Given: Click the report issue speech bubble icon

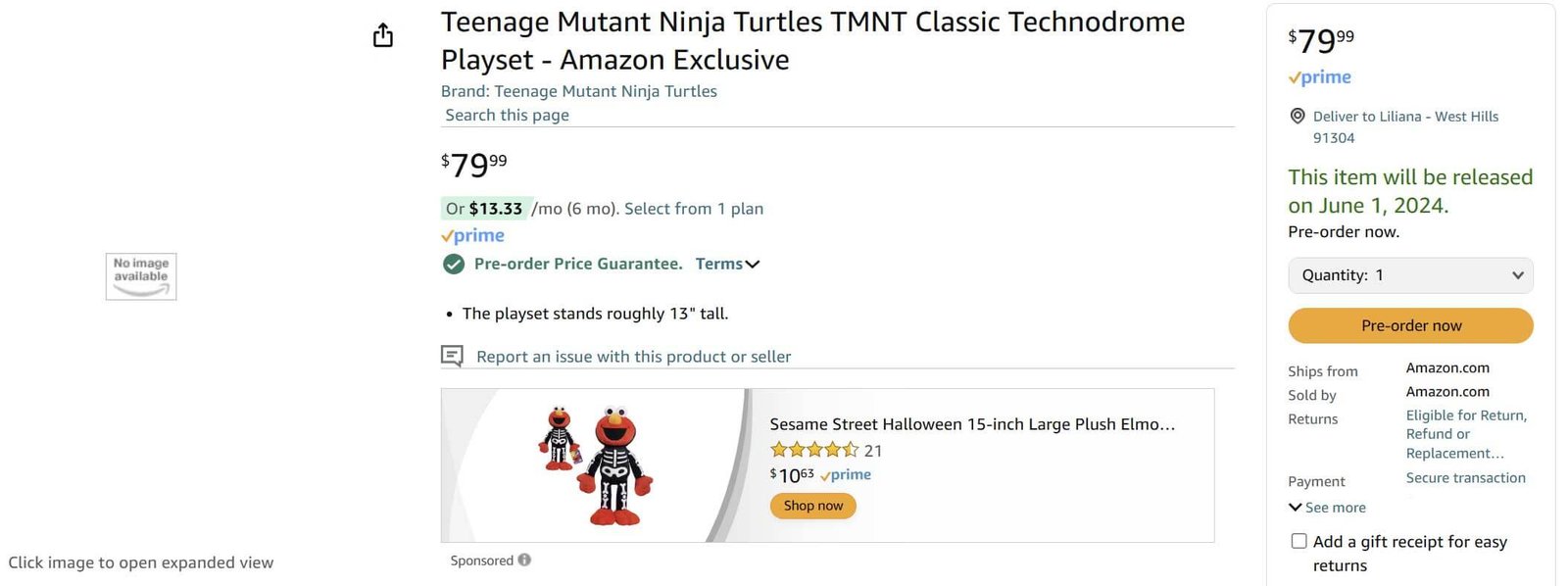Looking at the screenshot, I should tap(451, 356).
